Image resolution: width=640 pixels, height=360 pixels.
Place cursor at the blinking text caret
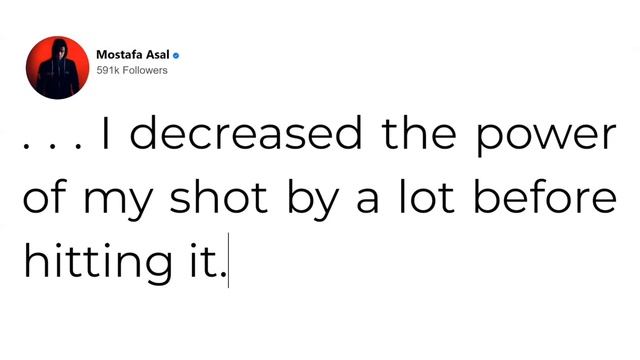click(x=228, y=260)
